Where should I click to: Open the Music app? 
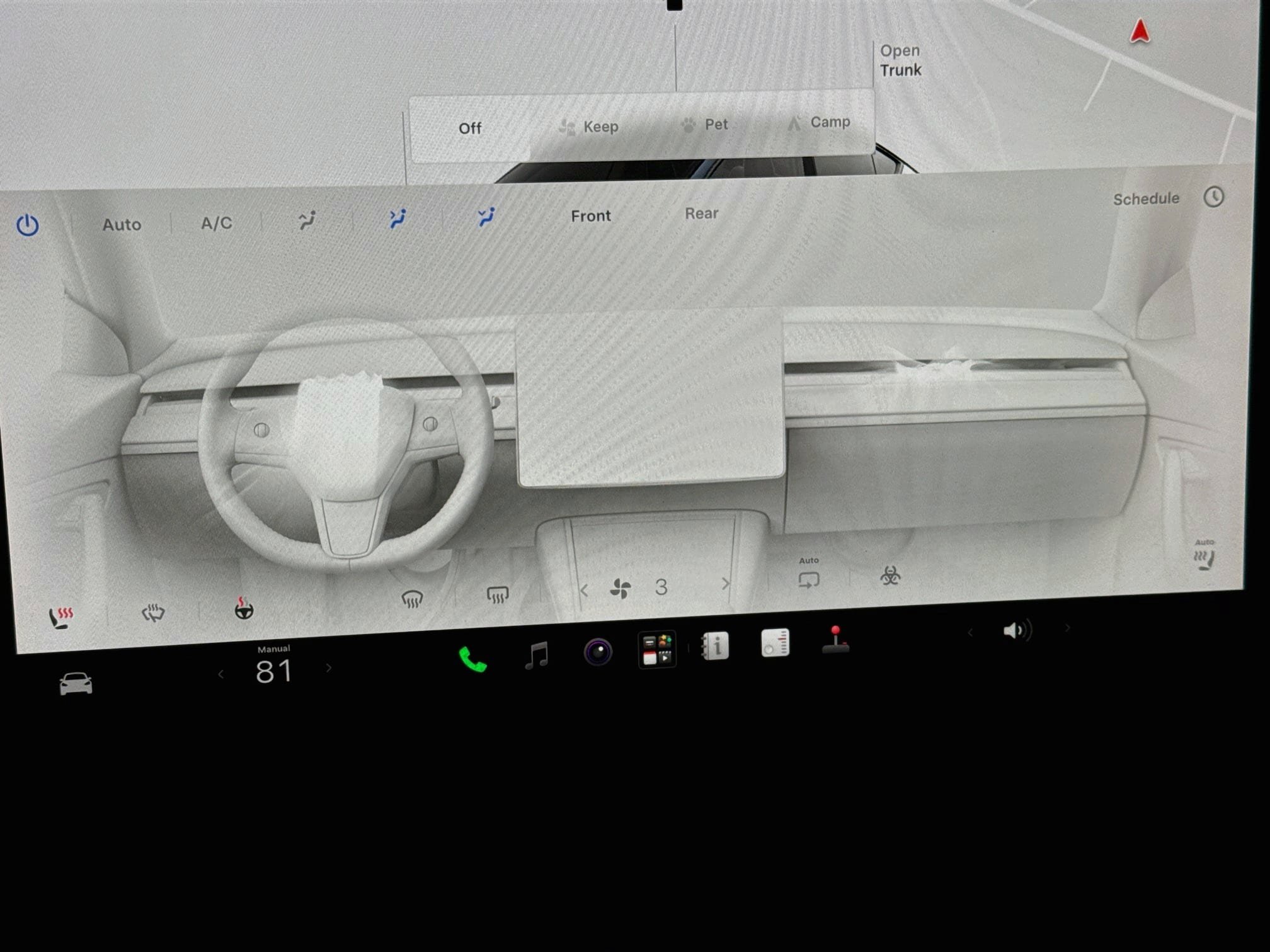coord(537,655)
